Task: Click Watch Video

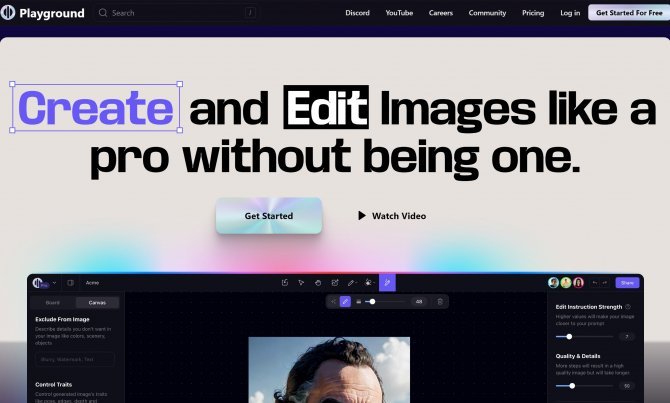Action: (392, 216)
